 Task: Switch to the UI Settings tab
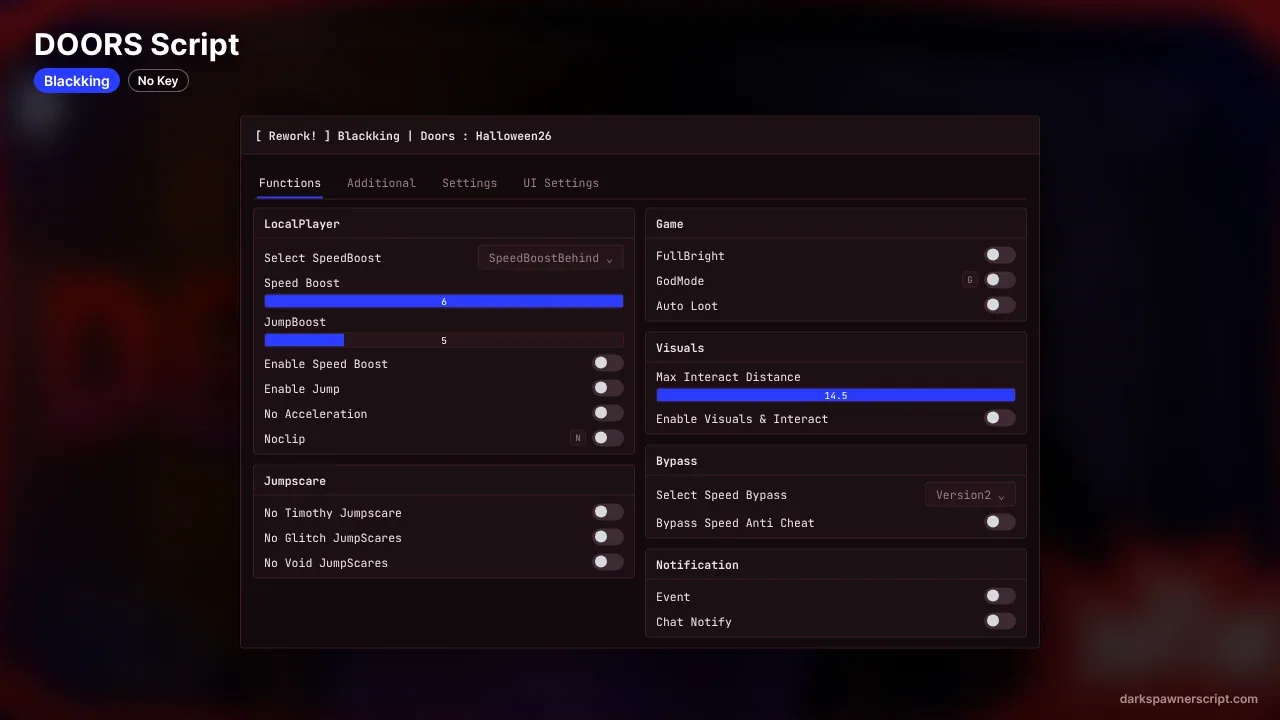(x=561, y=183)
